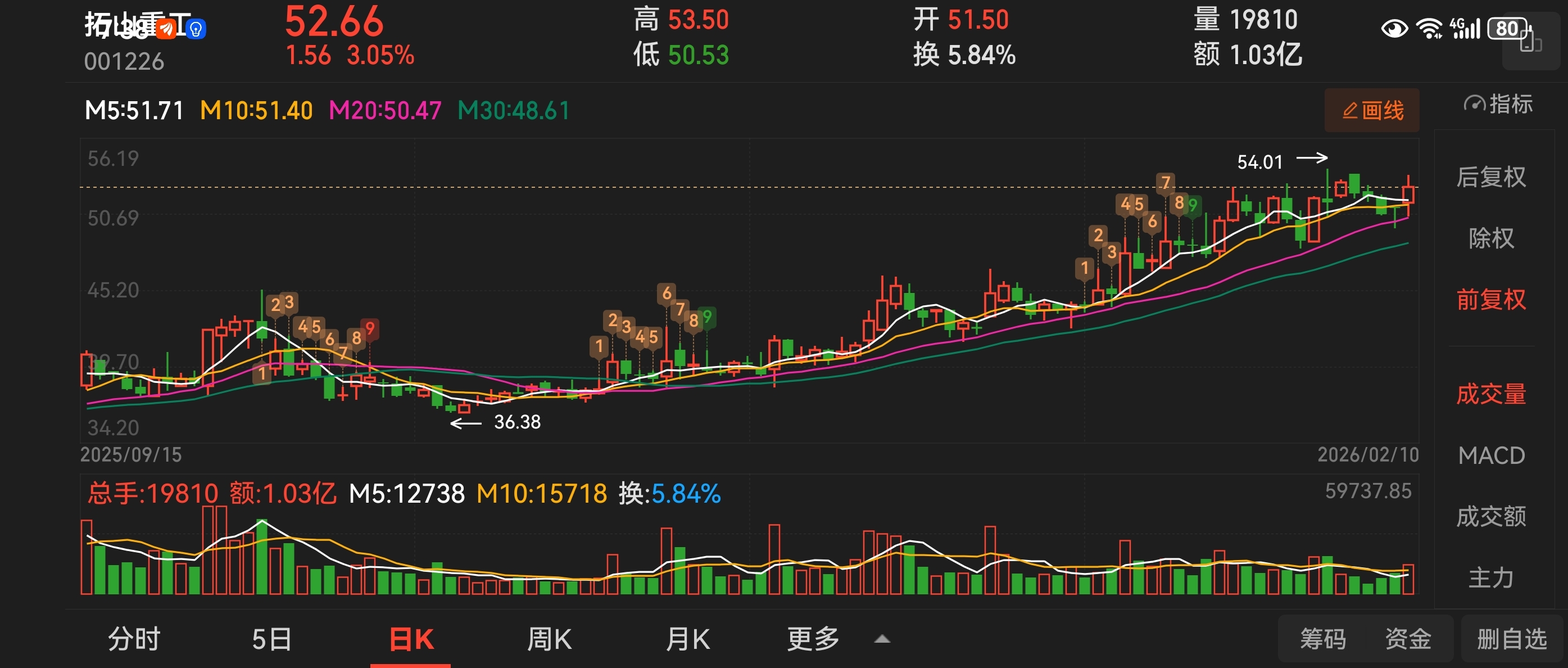Click the M20 magenta moving average label
This screenshot has height=668, width=1568.
click(x=385, y=111)
